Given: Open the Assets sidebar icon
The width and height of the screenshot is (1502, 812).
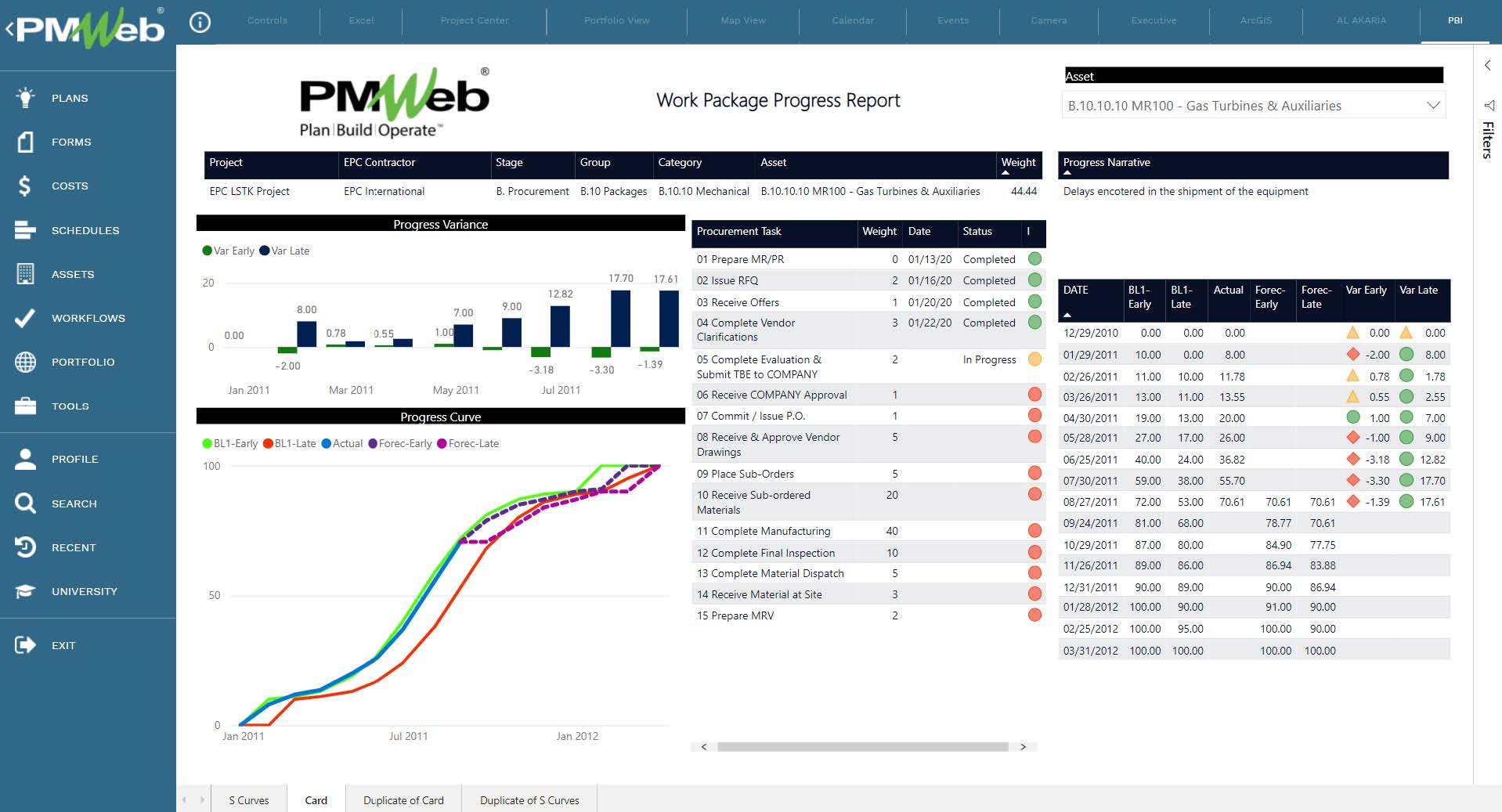Looking at the screenshot, I should [x=24, y=274].
